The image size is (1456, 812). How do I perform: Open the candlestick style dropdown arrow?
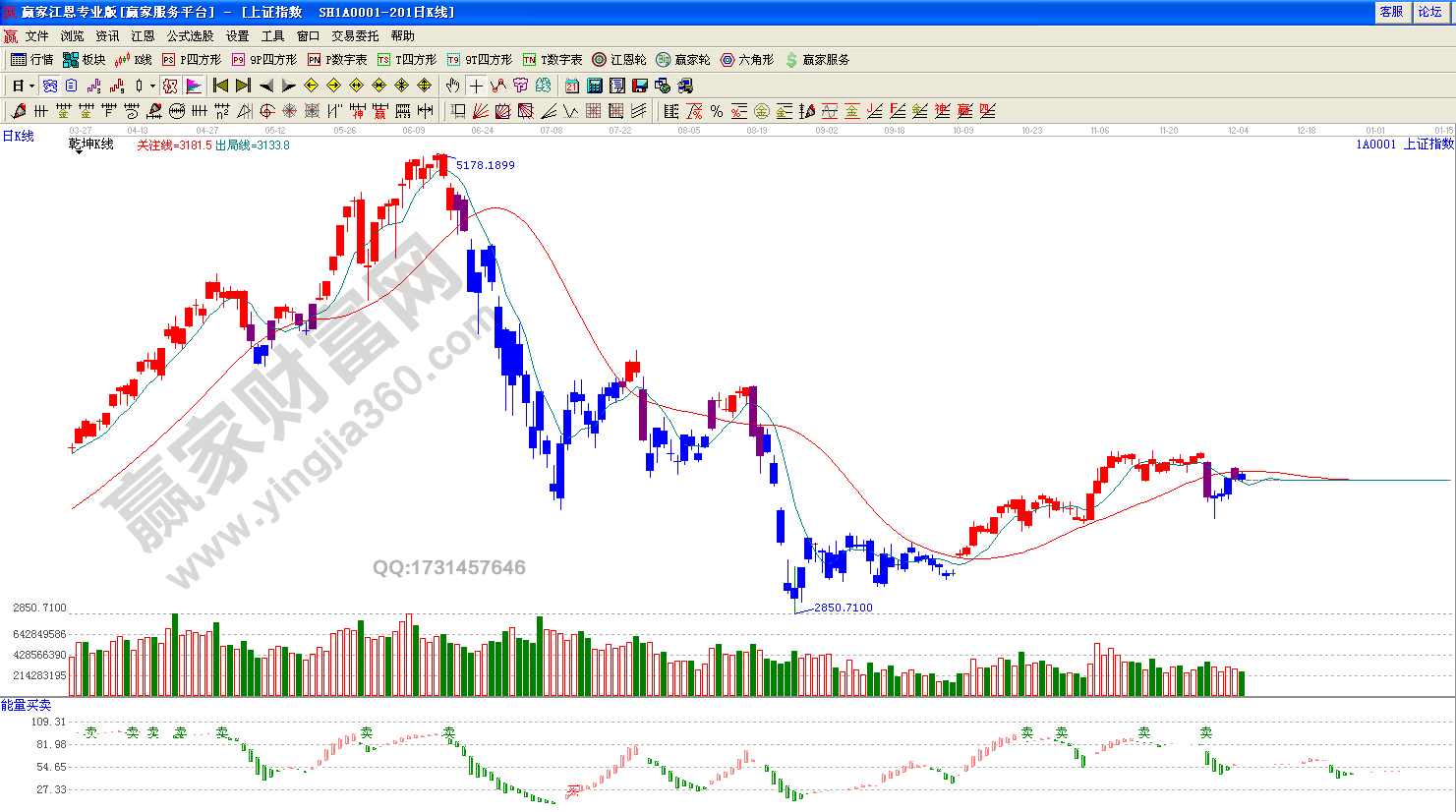tap(152, 86)
